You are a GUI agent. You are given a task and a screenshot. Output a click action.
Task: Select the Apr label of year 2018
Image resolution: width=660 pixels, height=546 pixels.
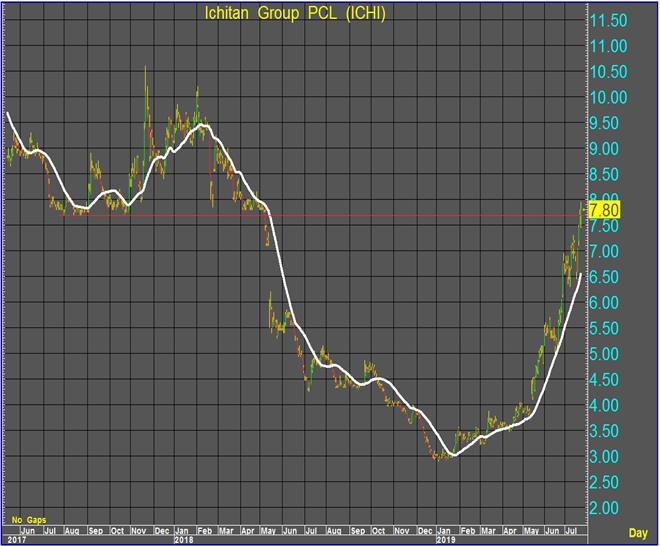coord(248,530)
